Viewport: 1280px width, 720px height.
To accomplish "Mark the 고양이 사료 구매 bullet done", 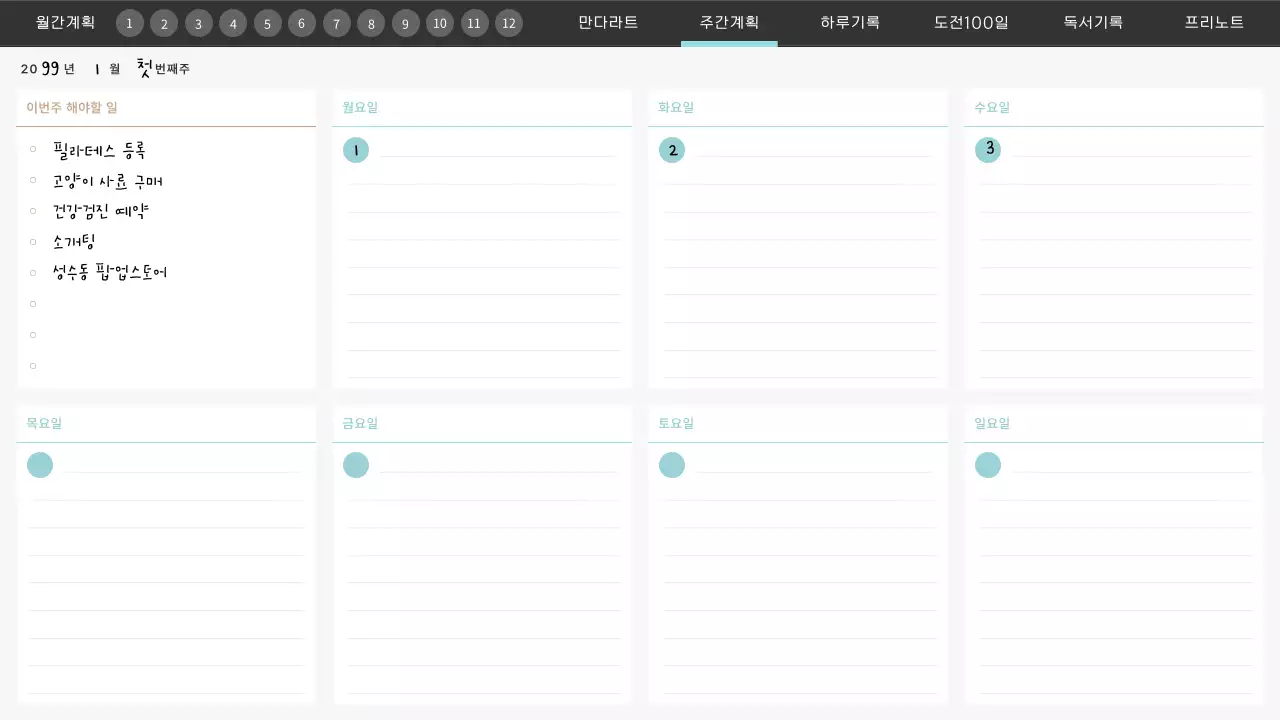I will pyautogui.click(x=33, y=180).
